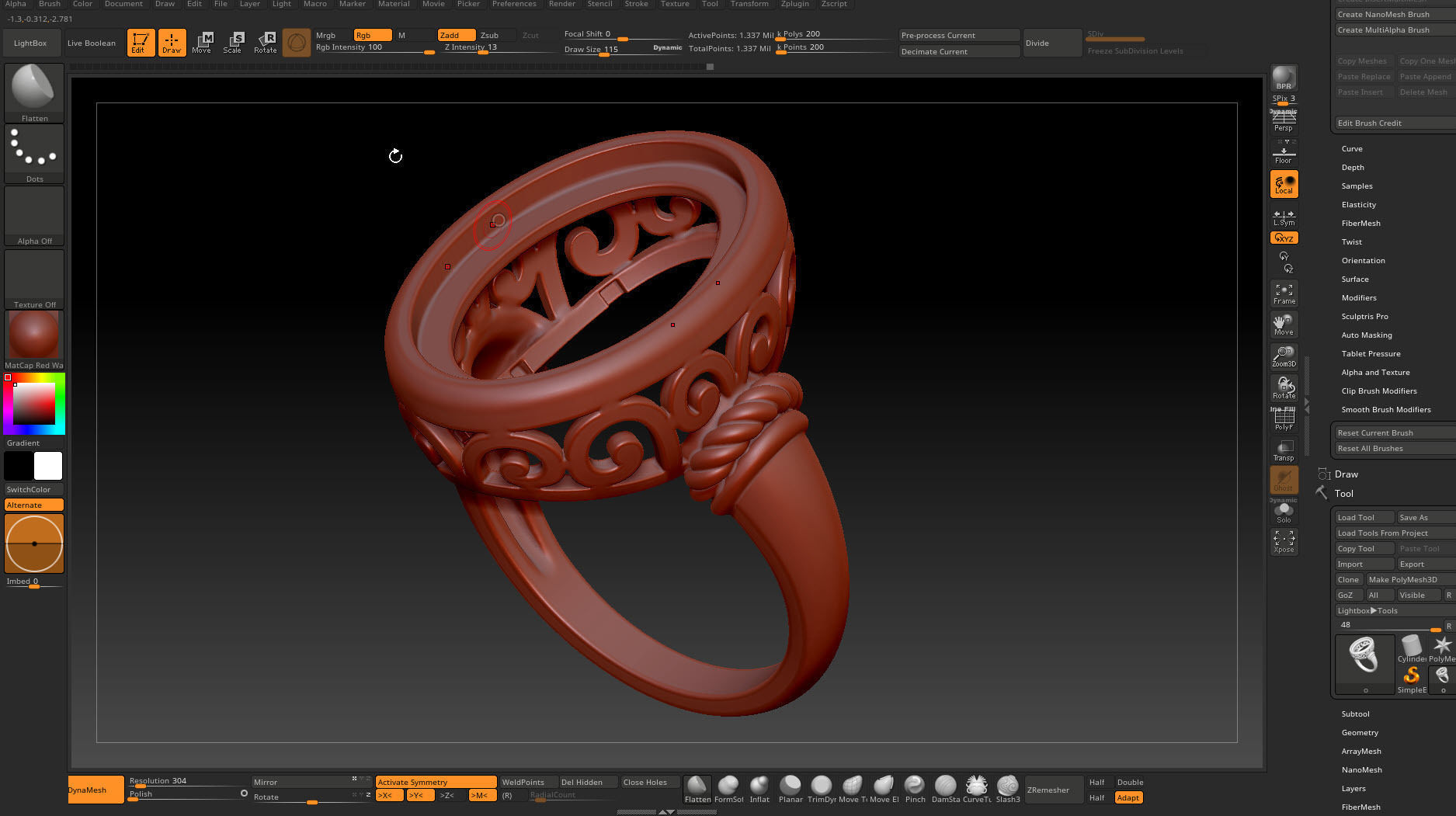This screenshot has width=1456, height=816.
Task: Open the Zplugin menu
Action: pos(794,4)
